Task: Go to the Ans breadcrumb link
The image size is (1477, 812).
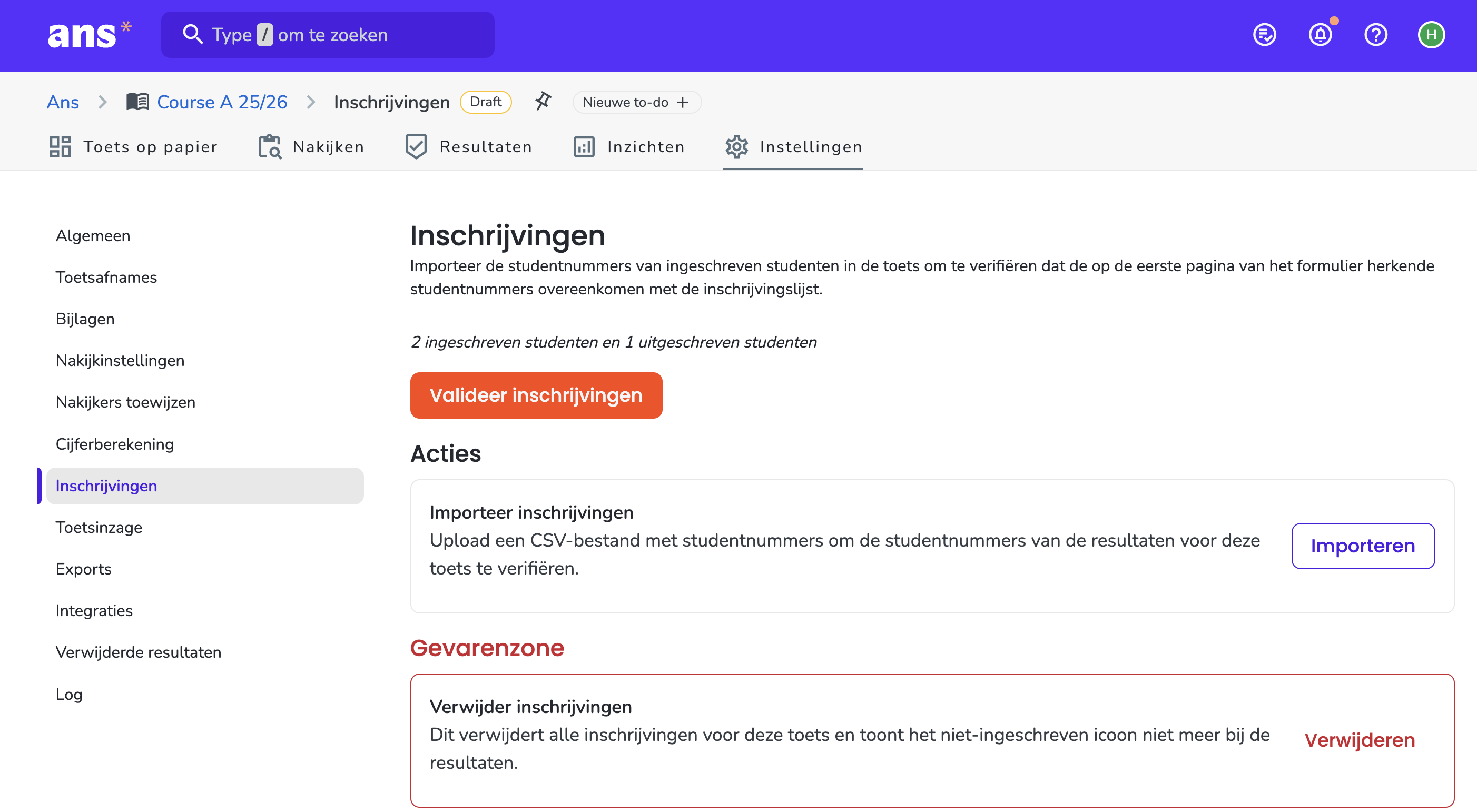Action: [63, 102]
